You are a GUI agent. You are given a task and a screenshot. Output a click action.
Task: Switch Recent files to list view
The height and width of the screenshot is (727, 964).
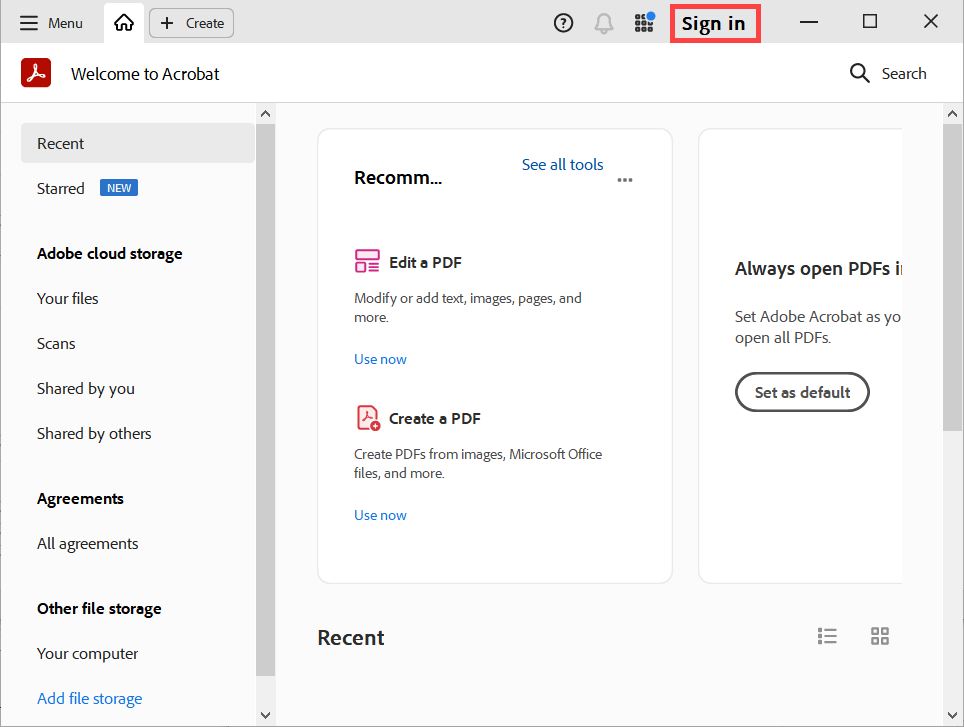click(827, 636)
